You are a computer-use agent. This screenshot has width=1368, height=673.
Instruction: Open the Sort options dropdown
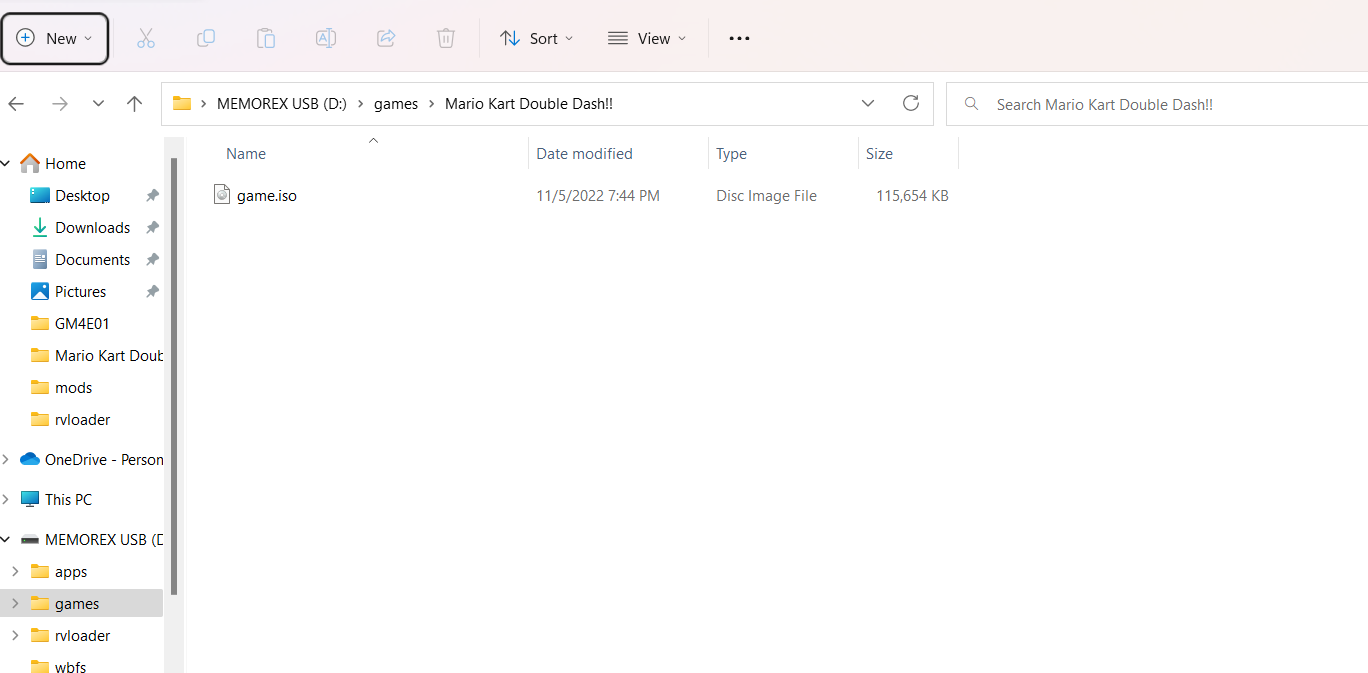coord(537,38)
